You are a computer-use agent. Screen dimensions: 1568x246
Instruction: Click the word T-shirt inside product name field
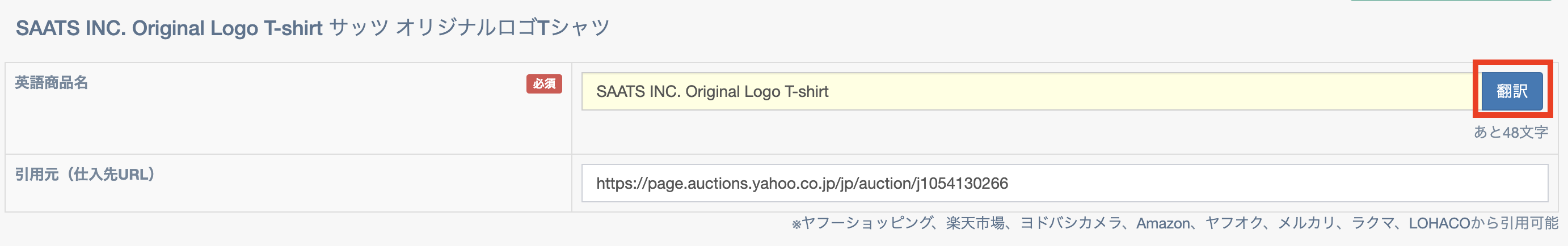tap(807, 91)
